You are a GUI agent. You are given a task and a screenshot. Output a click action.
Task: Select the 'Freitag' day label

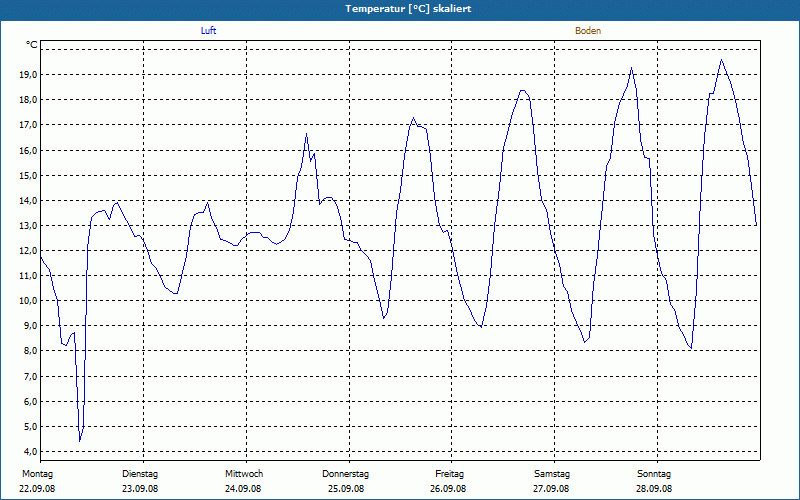click(449, 474)
